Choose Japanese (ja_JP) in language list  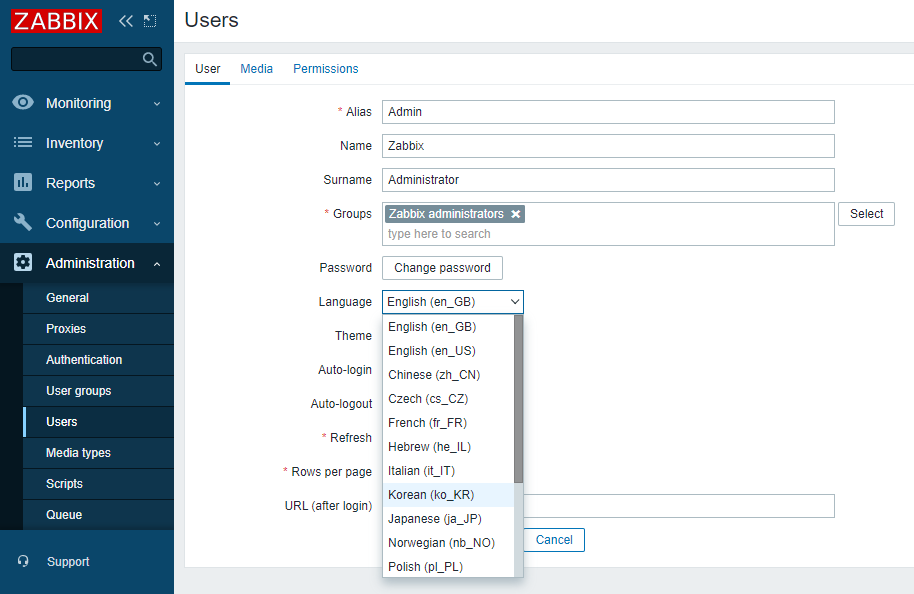448,518
